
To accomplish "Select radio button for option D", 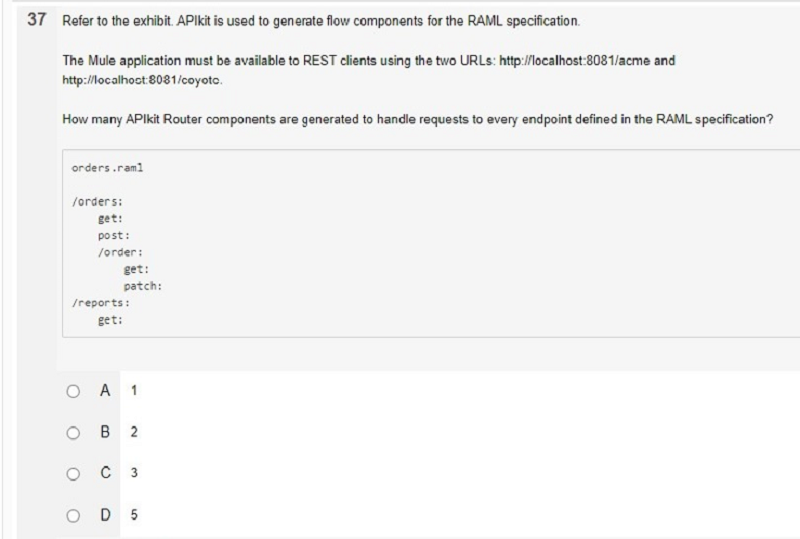I will tap(73, 516).
